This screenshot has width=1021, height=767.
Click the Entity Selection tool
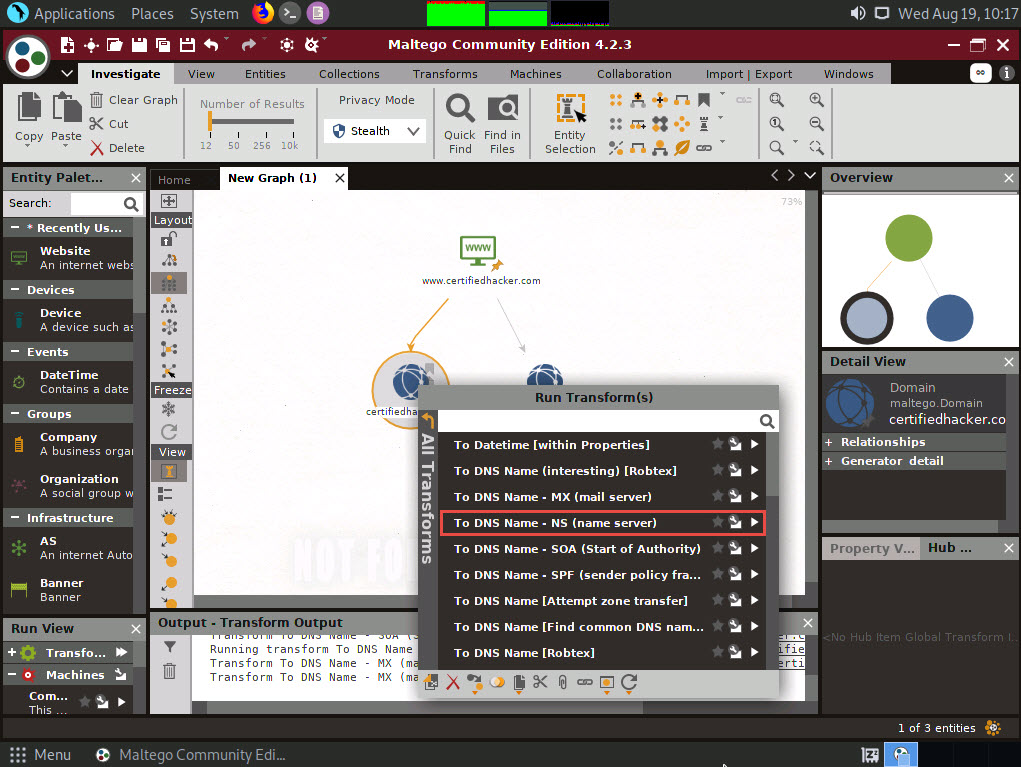coord(570,123)
